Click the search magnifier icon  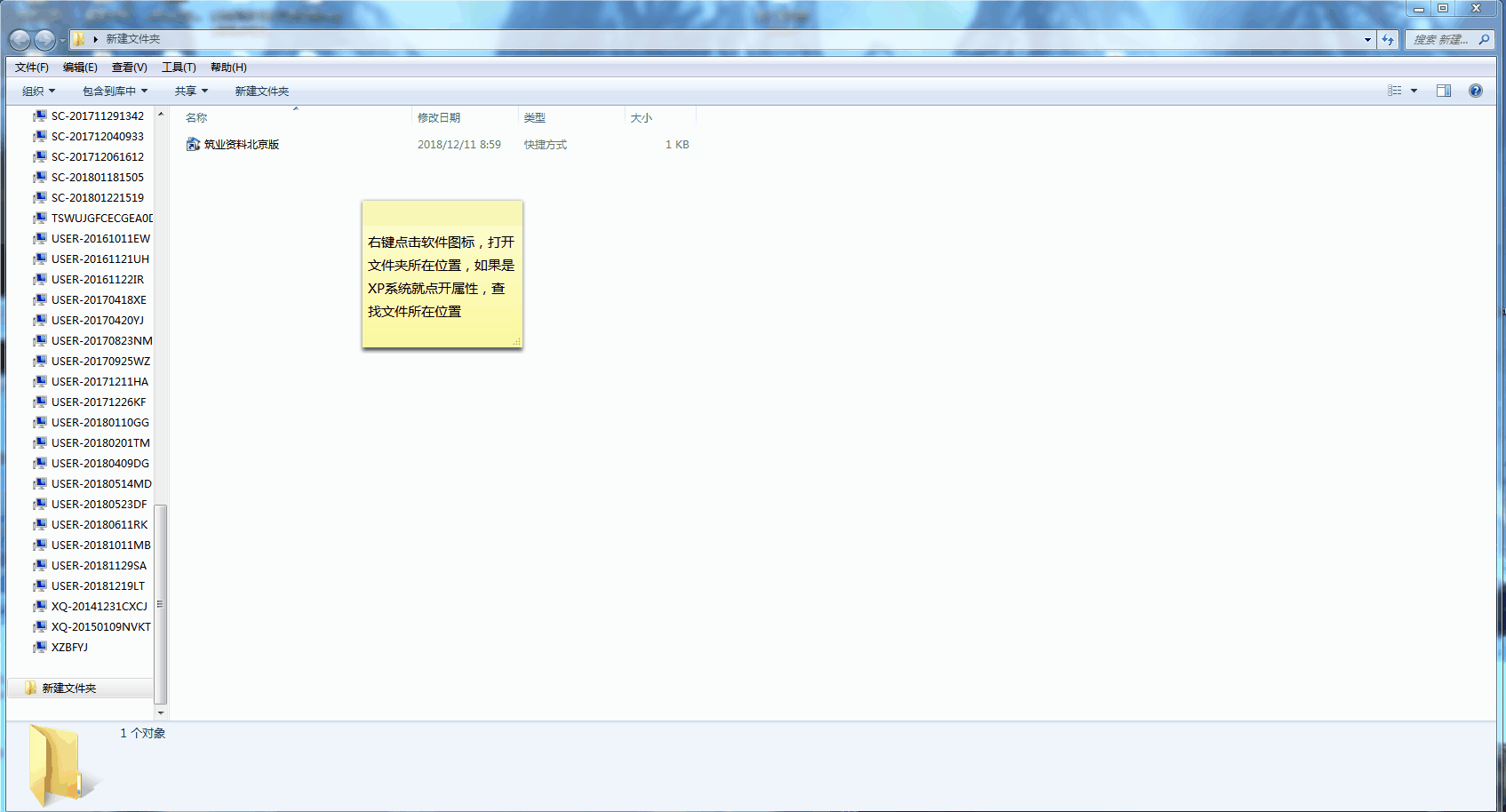1484,40
